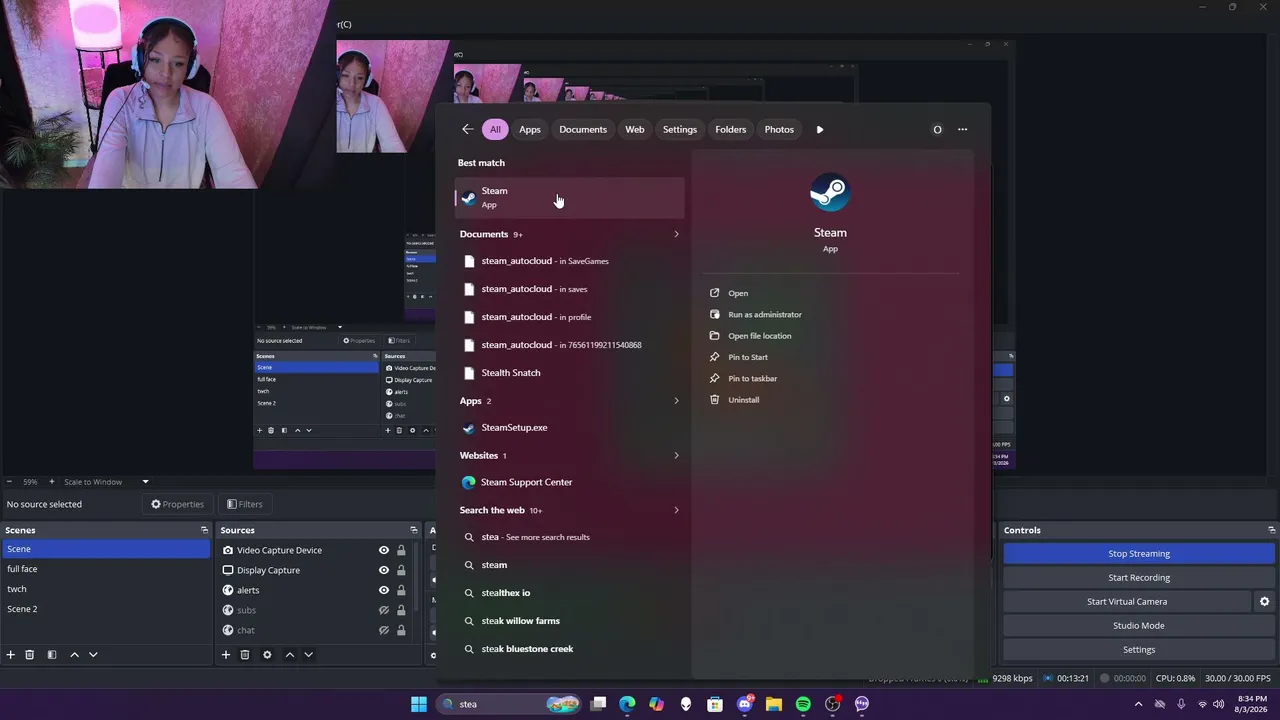Screen dimensions: 1280x720
Task: Enter Studio Mode in OBS
Action: coord(1139,626)
